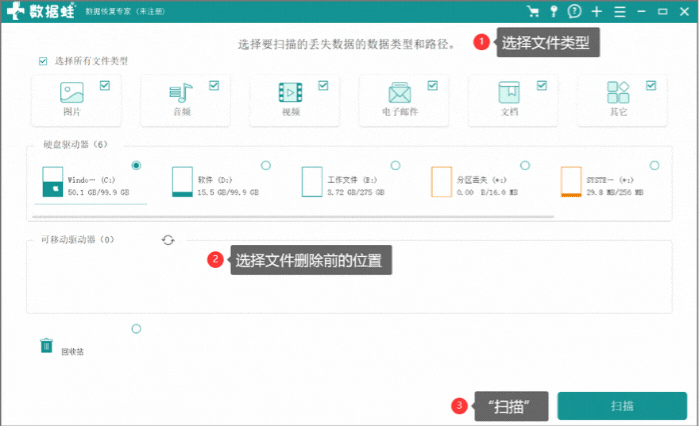This screenshot has width=700, height=426.
Task: Click the 扫描 scan button
Action: tap(622, 406)
